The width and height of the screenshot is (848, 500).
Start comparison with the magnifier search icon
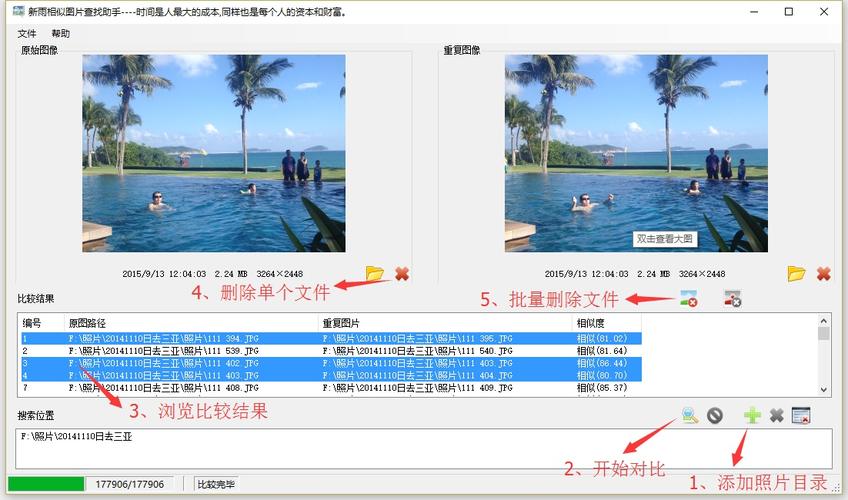[690, 415]
